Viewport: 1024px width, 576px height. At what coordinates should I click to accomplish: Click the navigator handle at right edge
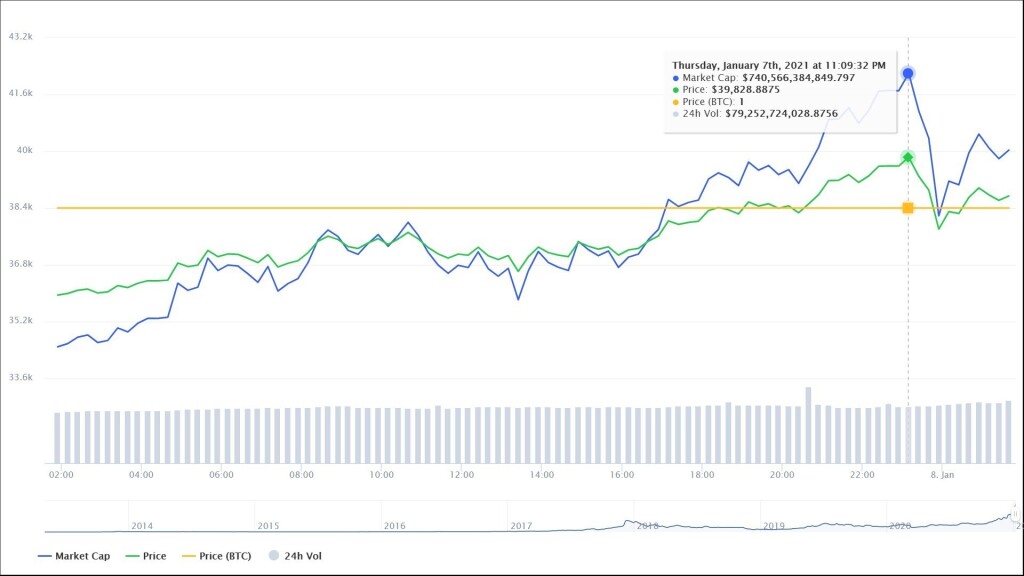(1014, 514)
